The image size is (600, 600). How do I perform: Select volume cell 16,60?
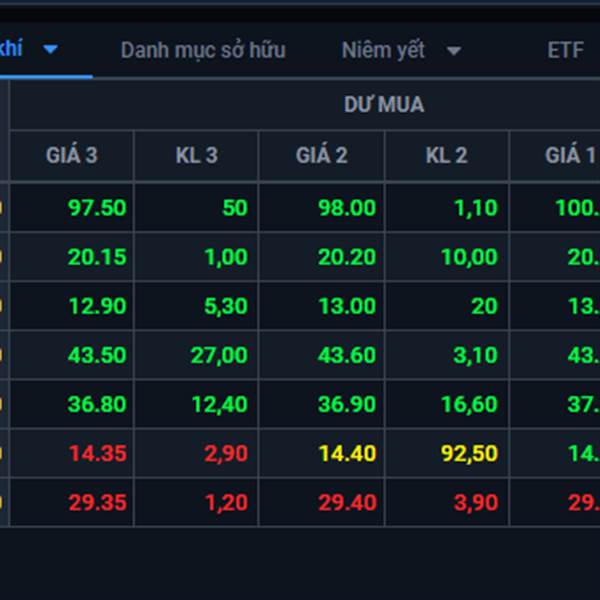pyautogui.click(x=447, y=404)
